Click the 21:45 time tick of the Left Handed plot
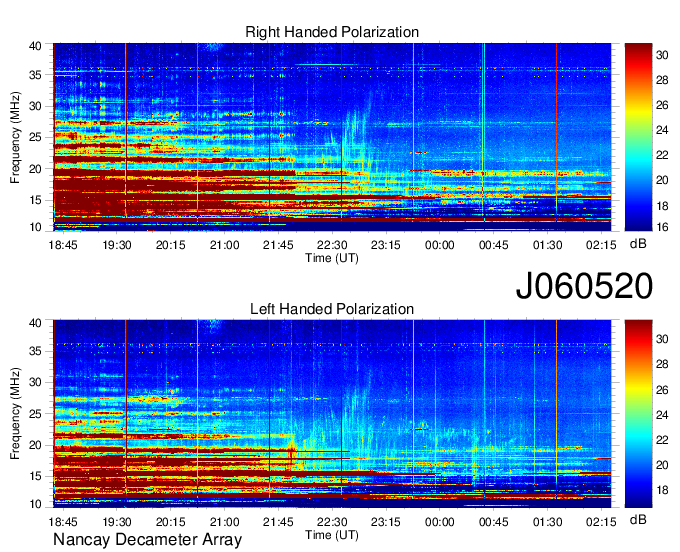 coord(278,522)
